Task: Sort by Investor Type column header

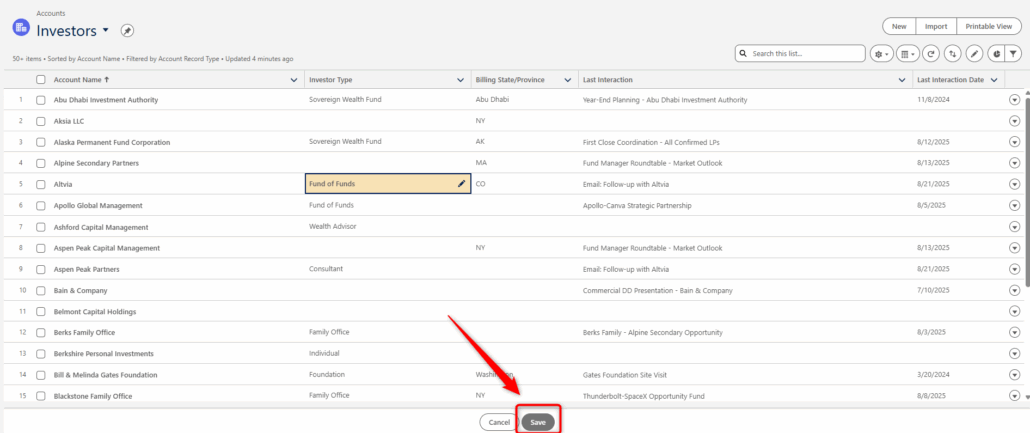Action: tap(330, 80)
